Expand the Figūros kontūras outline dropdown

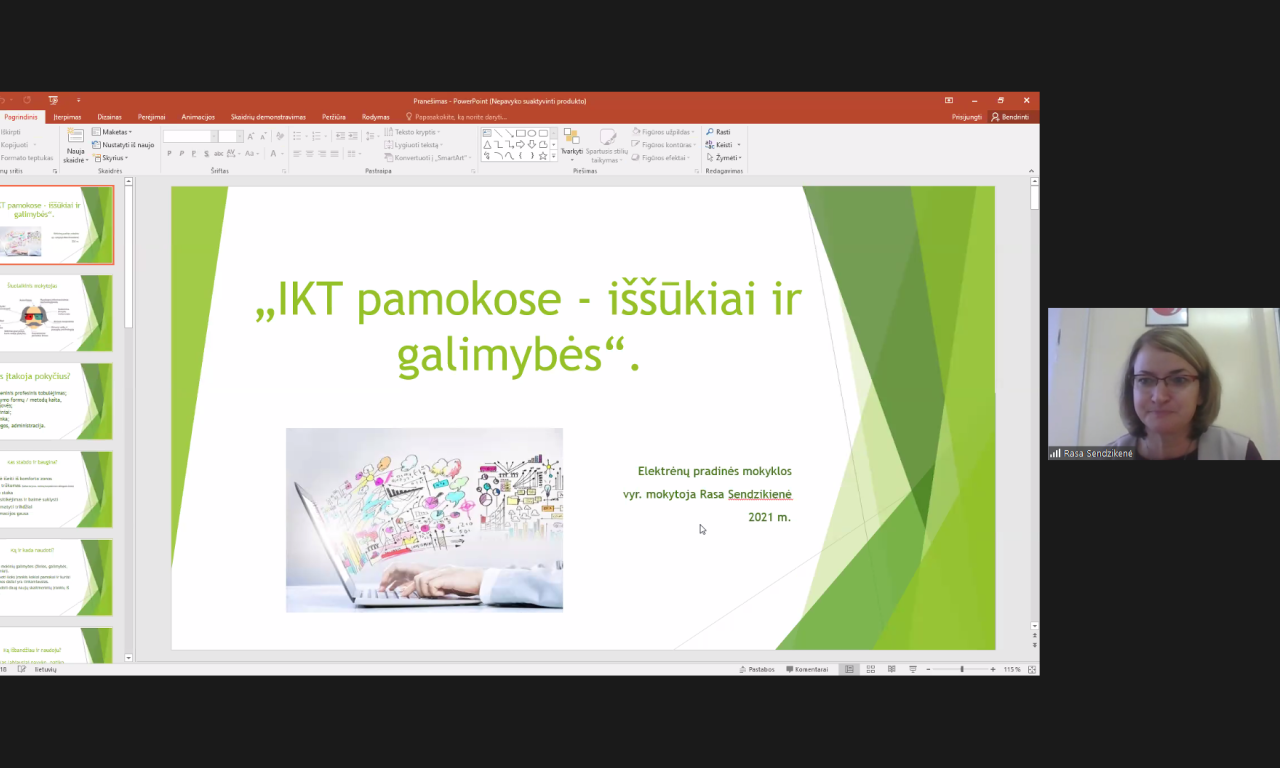[x=663, y=145]
